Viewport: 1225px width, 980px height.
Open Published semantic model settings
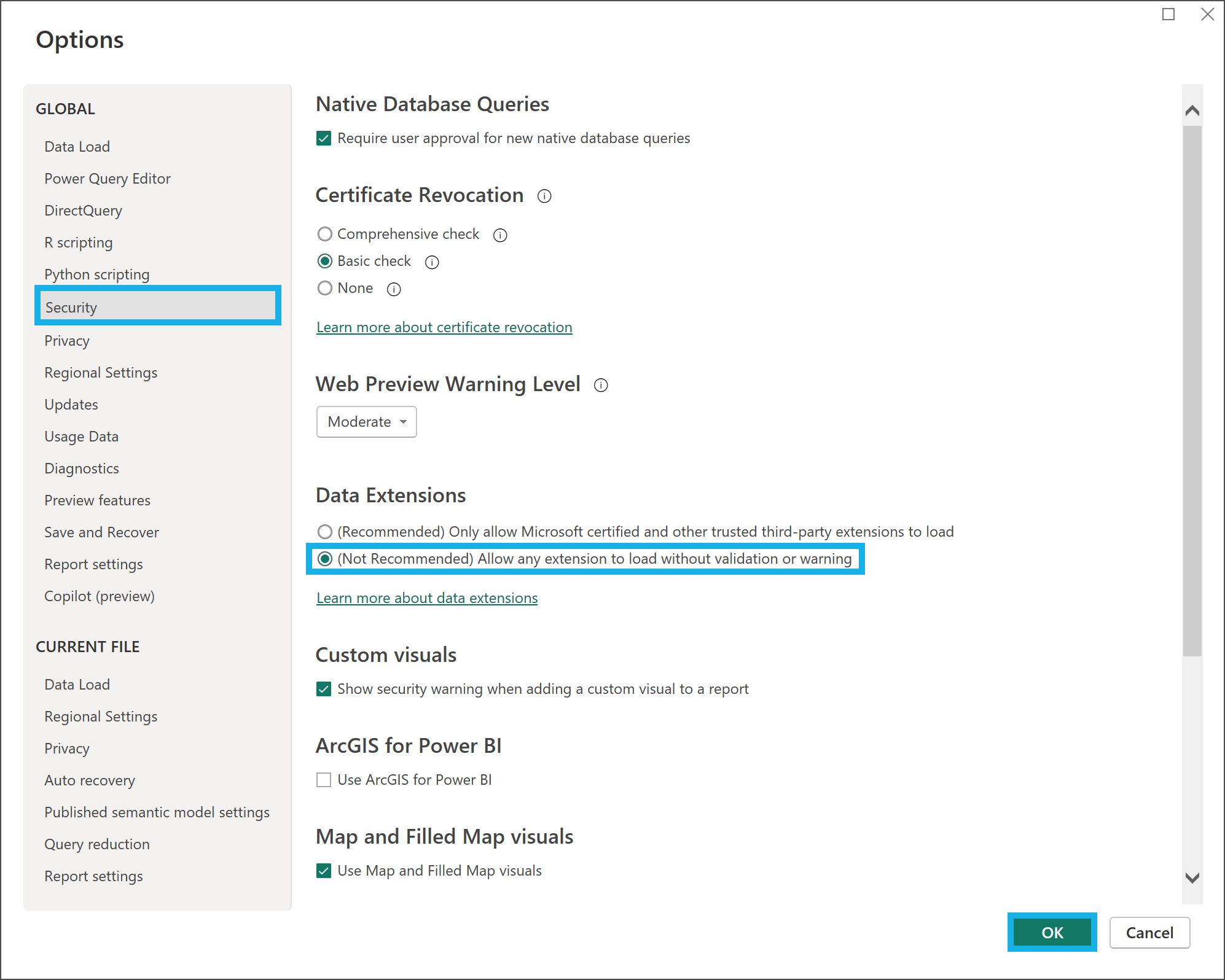pyautogui.click(x=157, y=812)
